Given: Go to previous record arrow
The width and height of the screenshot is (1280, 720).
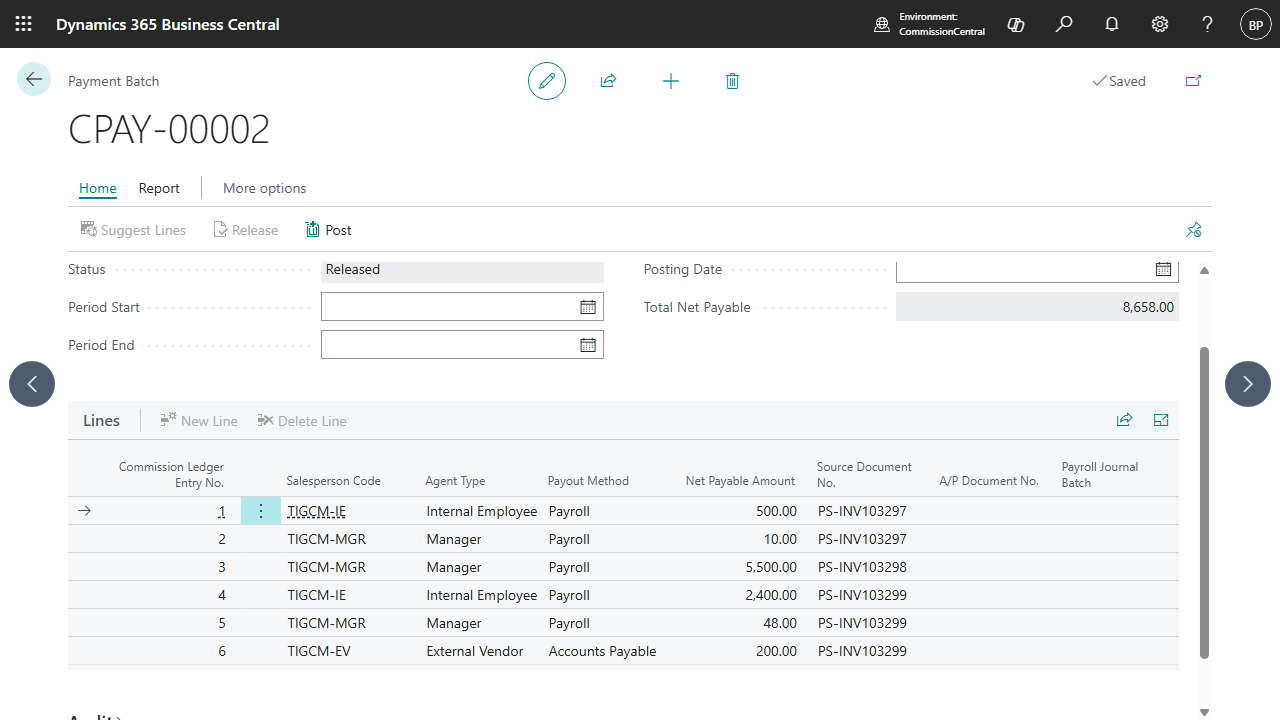Looking at the screenshot, I should pos(32,384).
